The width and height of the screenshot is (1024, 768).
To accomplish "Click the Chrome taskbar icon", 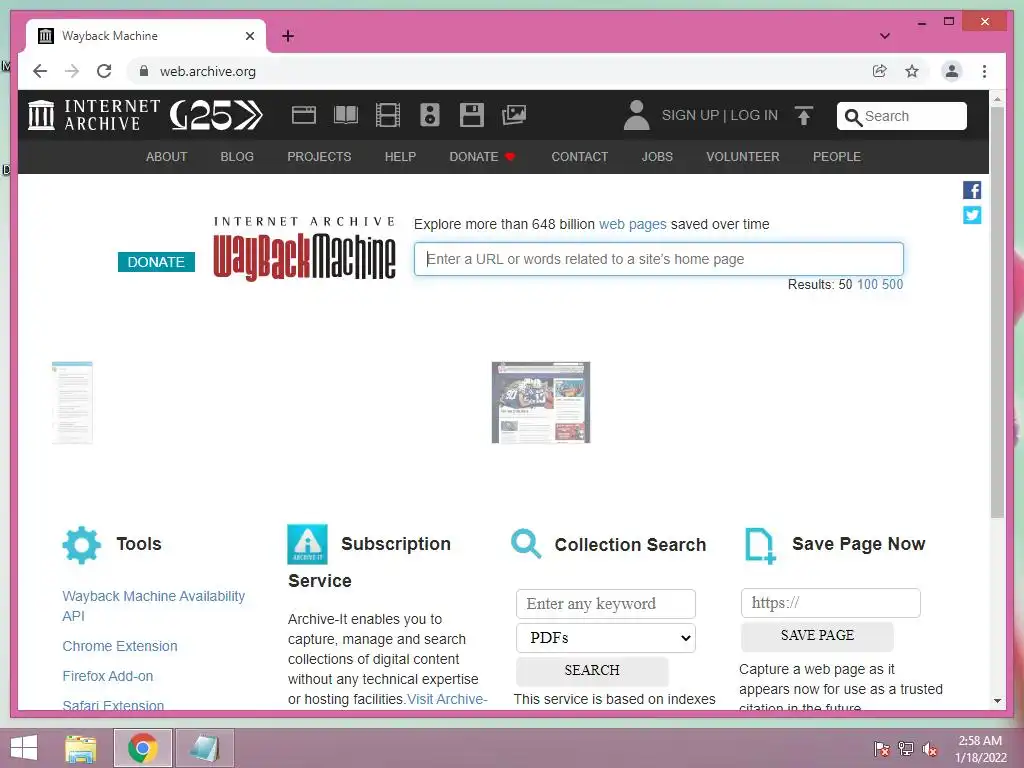I will click(x=142, y=748).
